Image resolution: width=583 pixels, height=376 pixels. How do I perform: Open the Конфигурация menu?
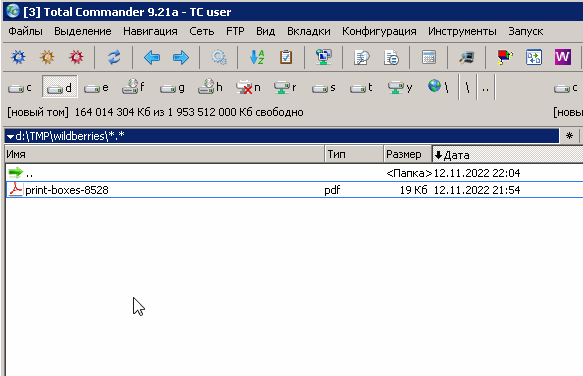point(379,31)
